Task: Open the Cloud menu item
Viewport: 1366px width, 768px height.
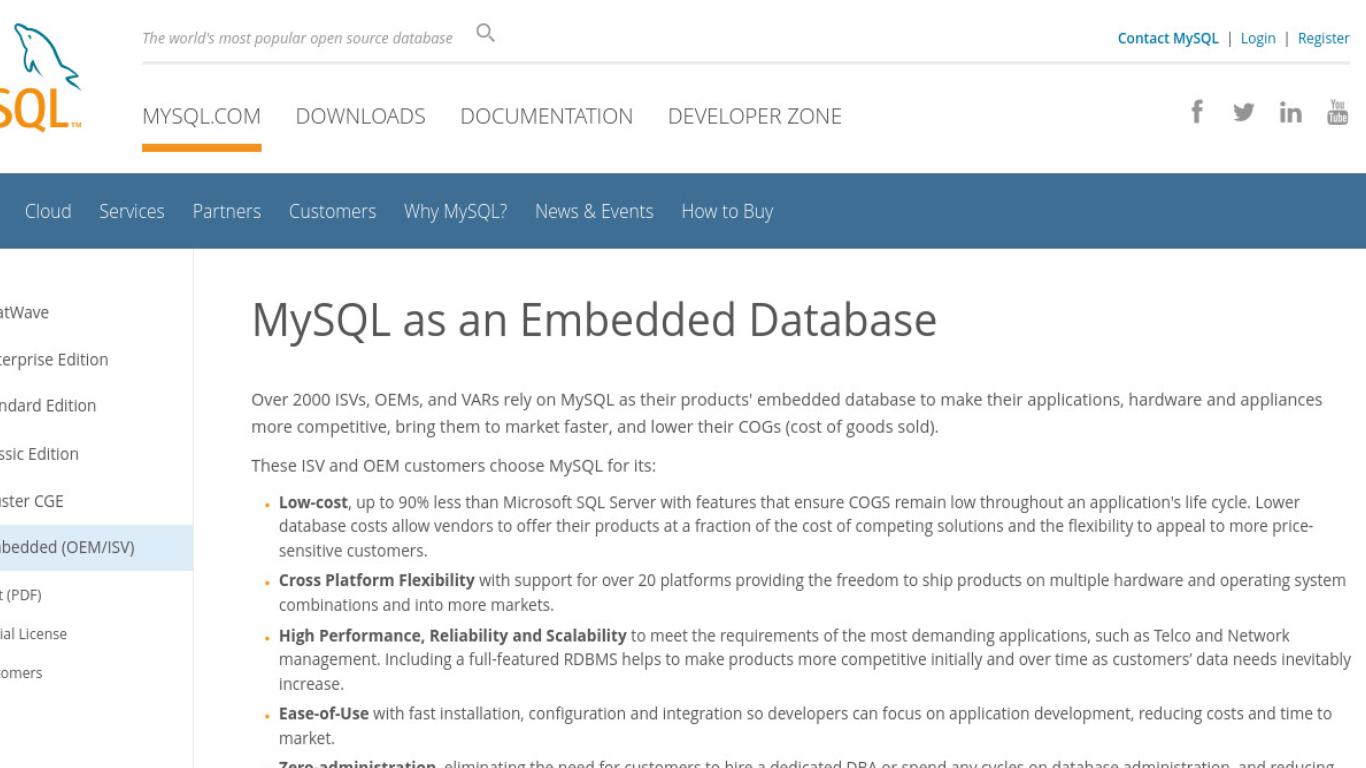Action: point(48,211)
